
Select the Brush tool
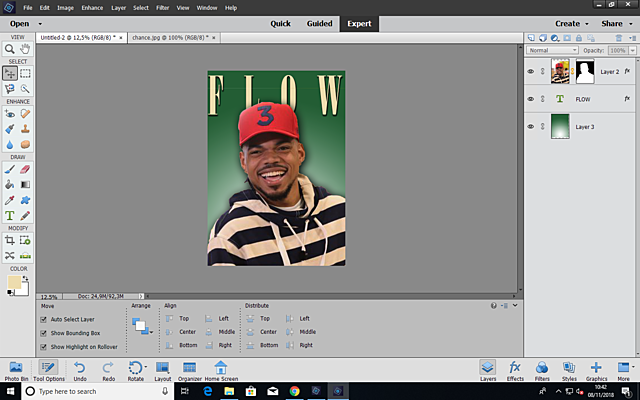[x=9, y=169]
